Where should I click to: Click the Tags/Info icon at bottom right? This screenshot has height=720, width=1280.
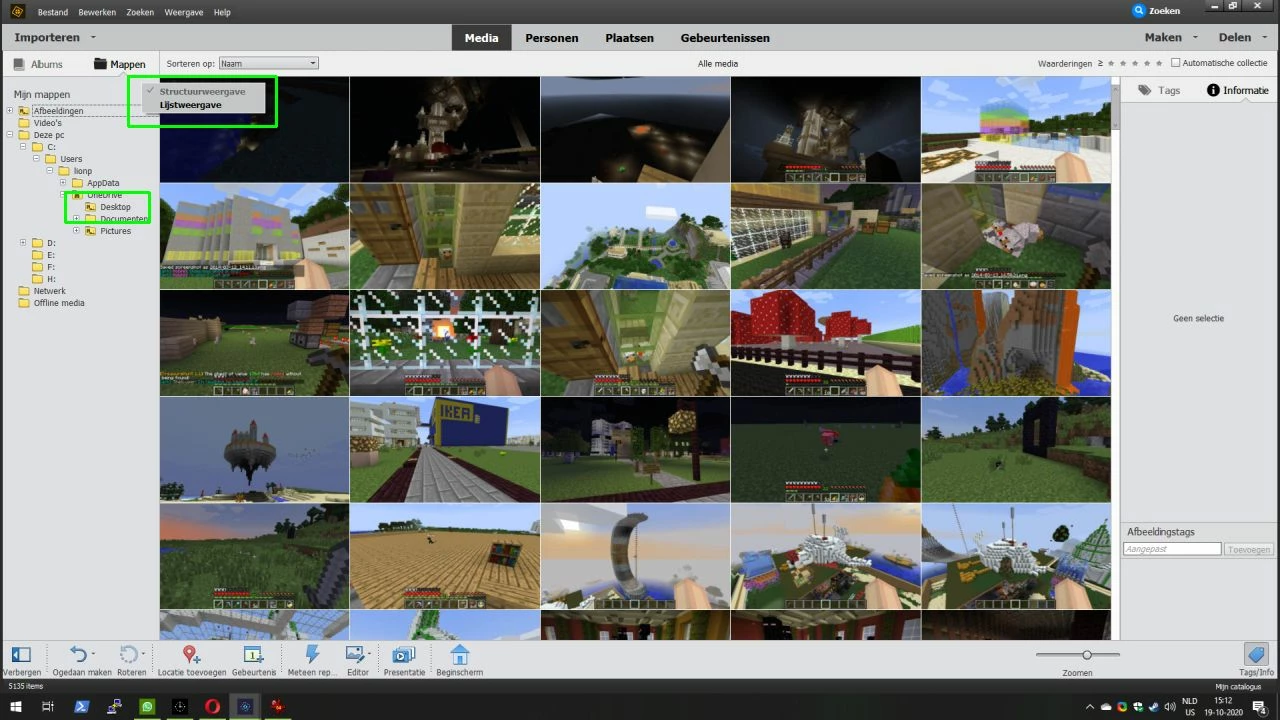coord(1257,655)
